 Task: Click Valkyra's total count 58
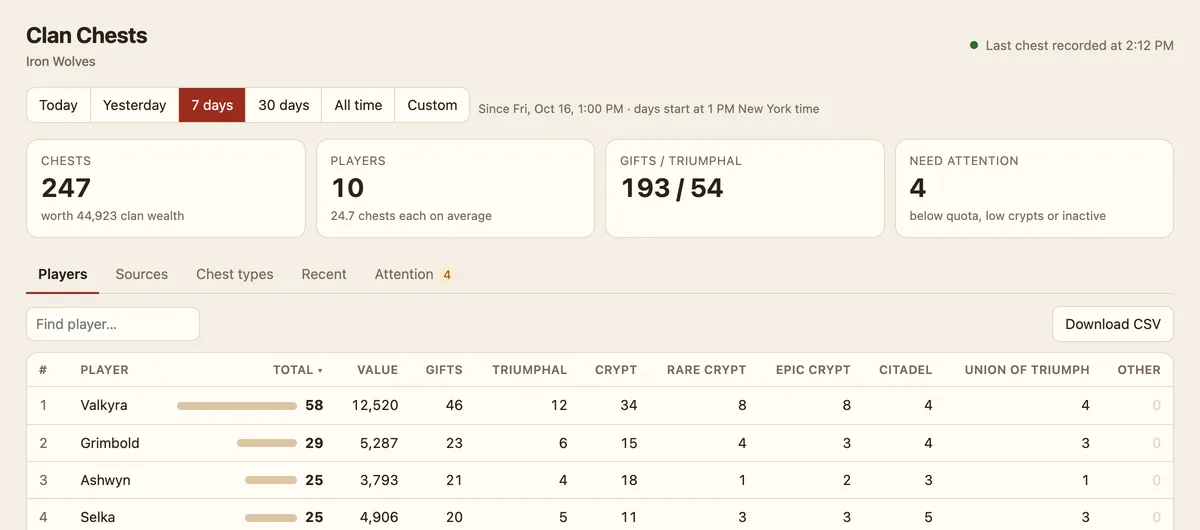click(315, 406)
